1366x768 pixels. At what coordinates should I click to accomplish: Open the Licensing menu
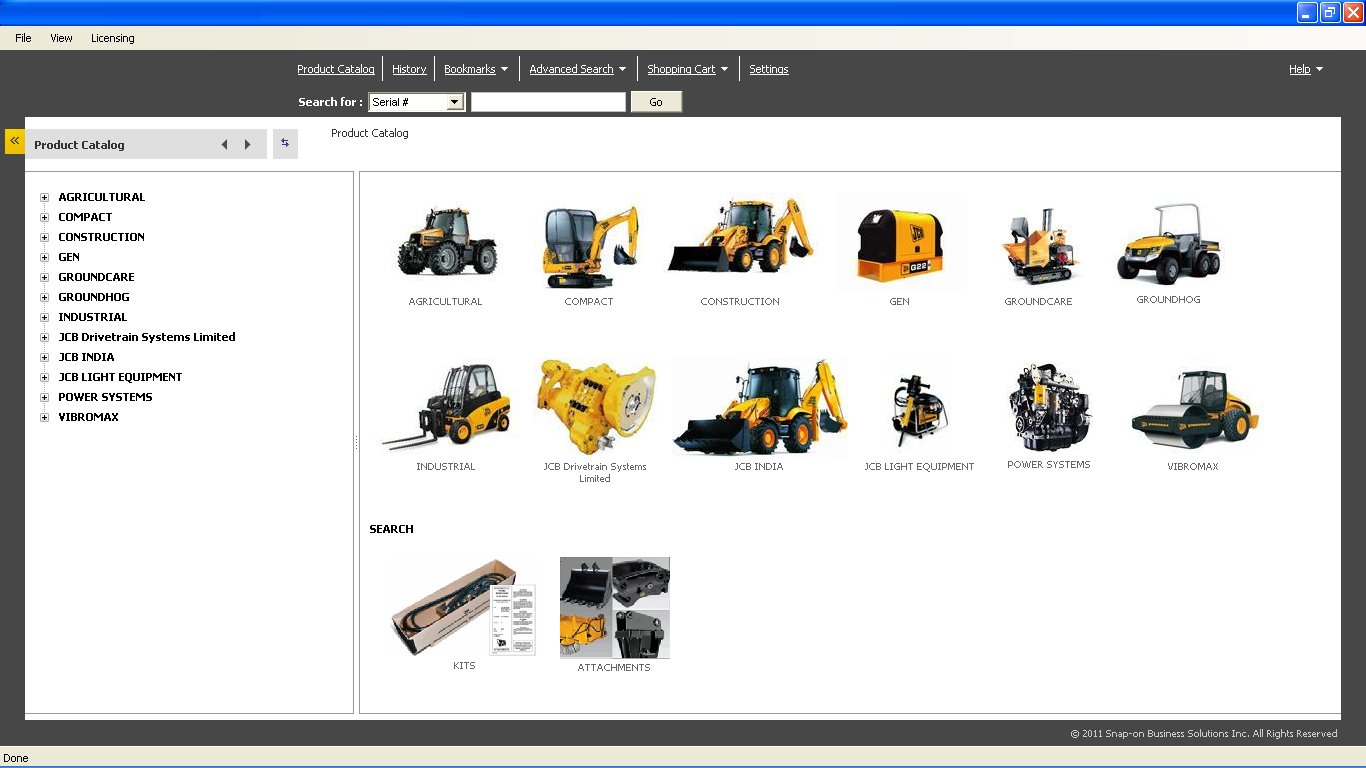pos(113,38)
